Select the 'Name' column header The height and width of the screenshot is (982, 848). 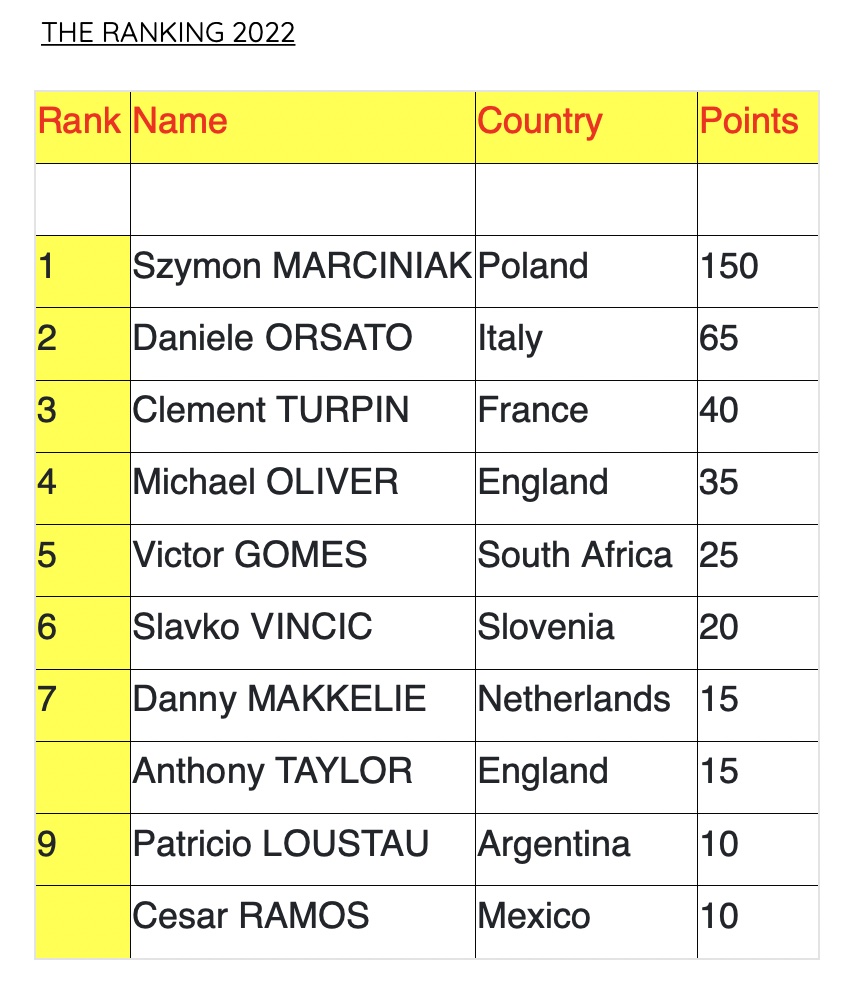tap(180, 122)
